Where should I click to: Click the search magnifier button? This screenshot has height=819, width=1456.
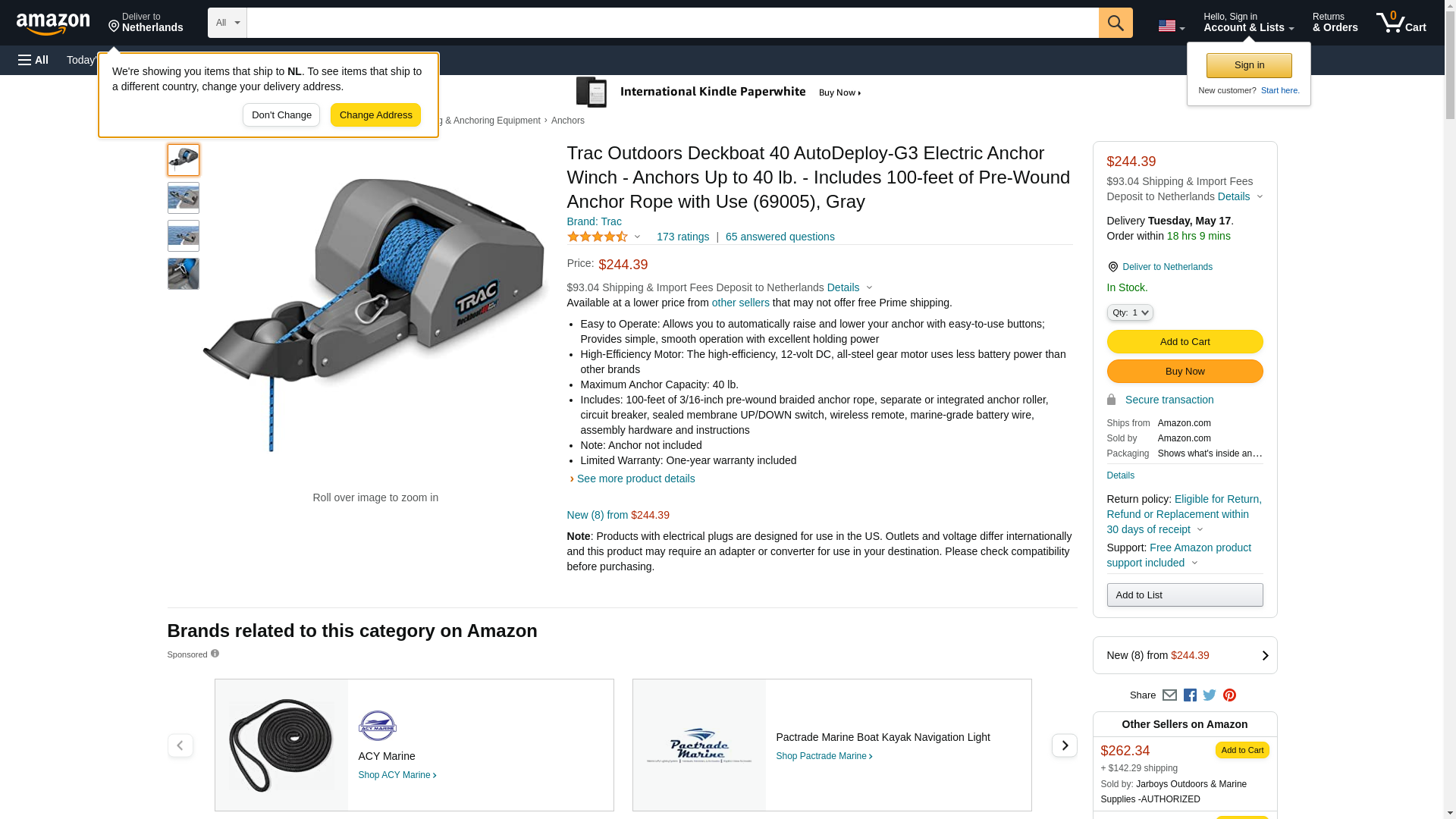[x=1116, y=23]
